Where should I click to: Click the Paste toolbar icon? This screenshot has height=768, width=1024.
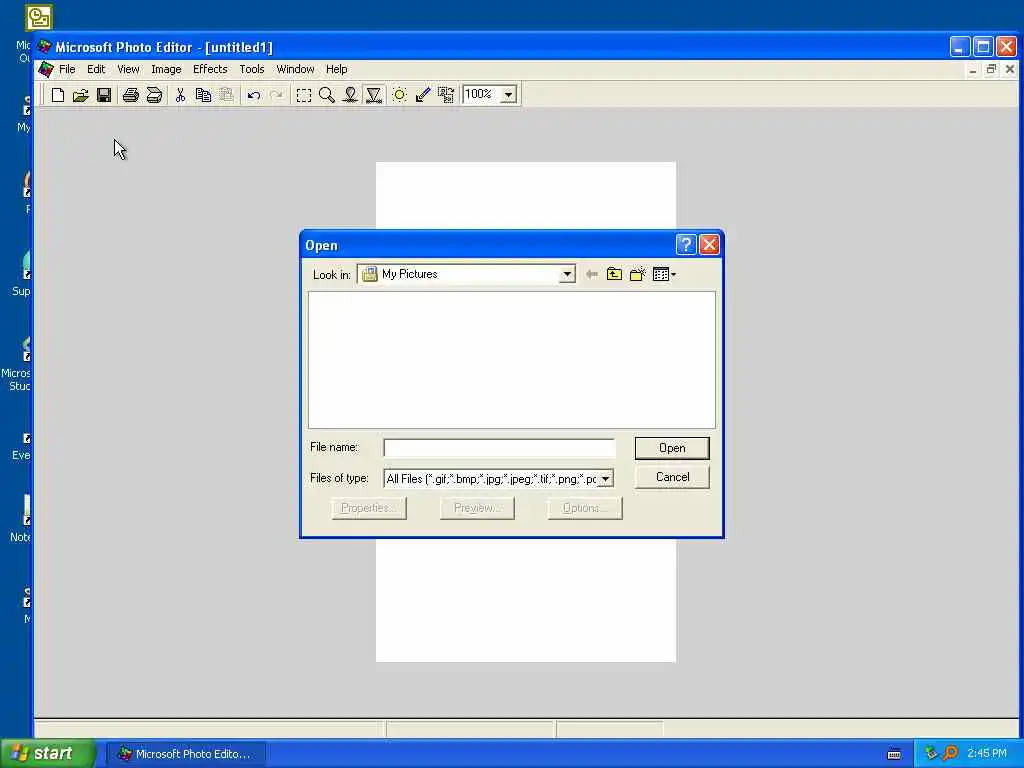(x=227, y=95)
